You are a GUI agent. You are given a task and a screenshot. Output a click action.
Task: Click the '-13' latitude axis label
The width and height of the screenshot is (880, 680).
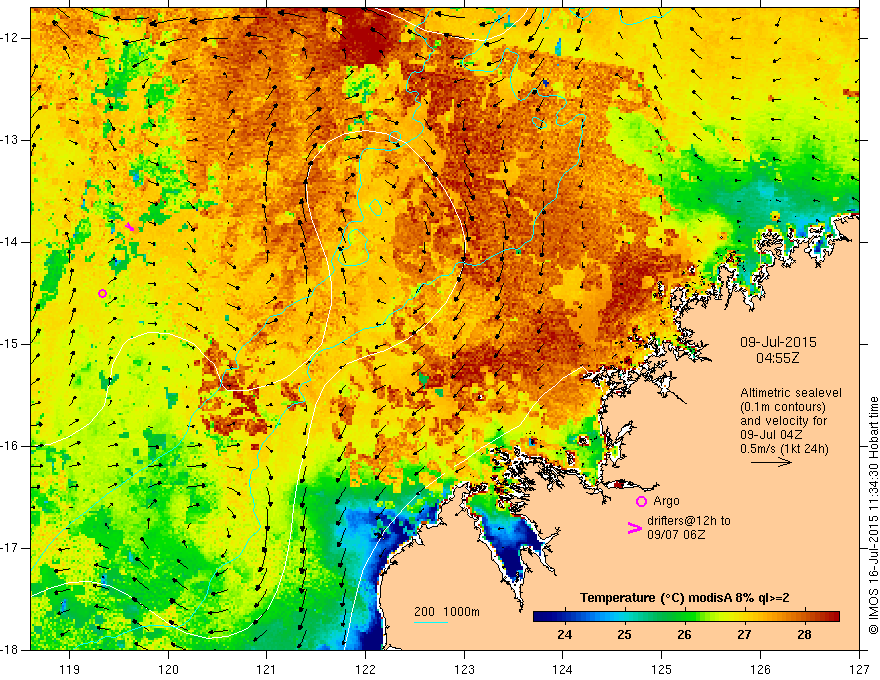click(10, 140)
